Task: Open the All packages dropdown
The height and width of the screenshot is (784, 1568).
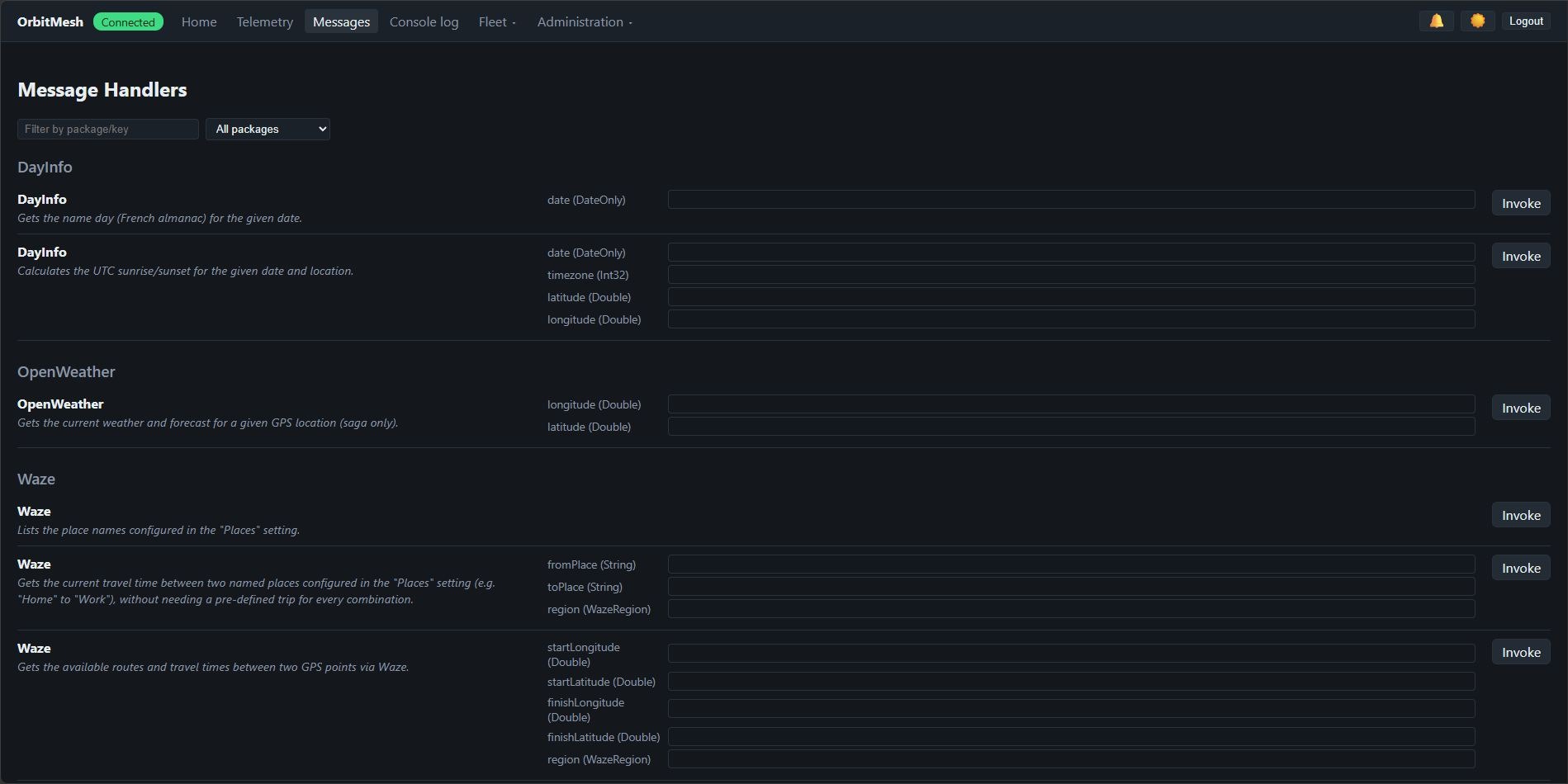Action: (x=268, y=129)
